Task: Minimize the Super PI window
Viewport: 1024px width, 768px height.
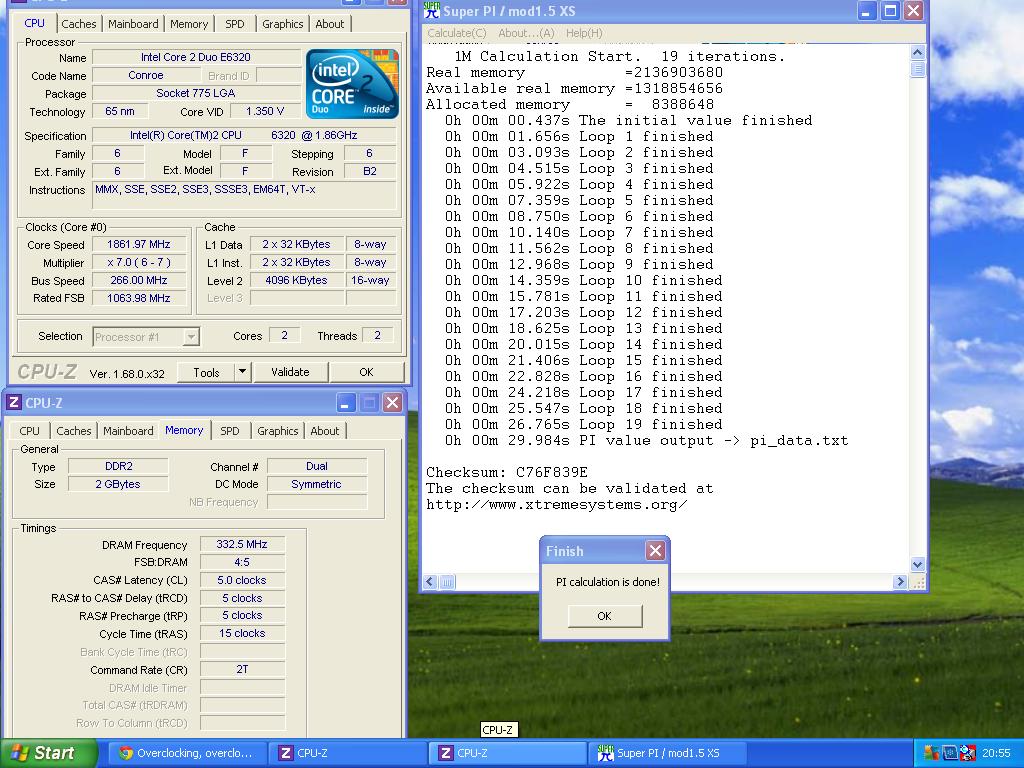Action: click(867, 10)
